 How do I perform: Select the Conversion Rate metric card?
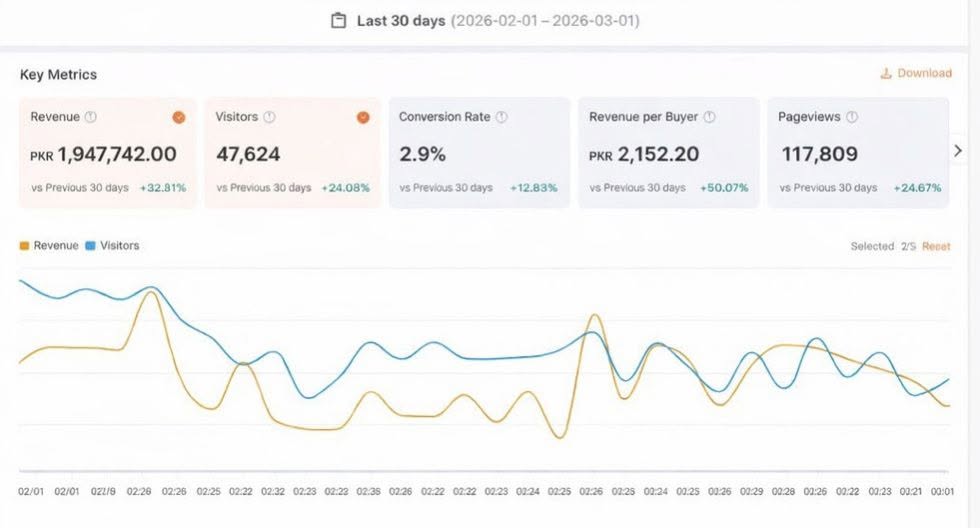[479, 152]
